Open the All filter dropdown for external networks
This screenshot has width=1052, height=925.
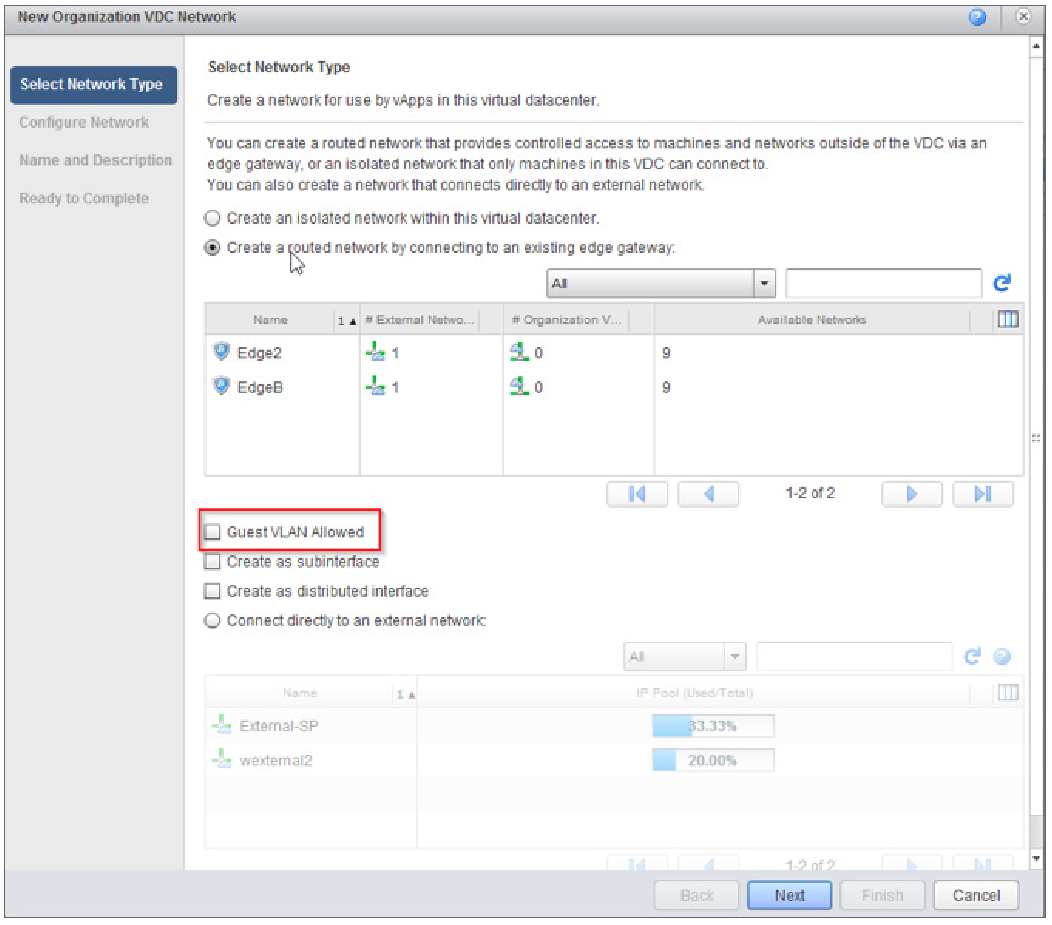pos(685,656)
